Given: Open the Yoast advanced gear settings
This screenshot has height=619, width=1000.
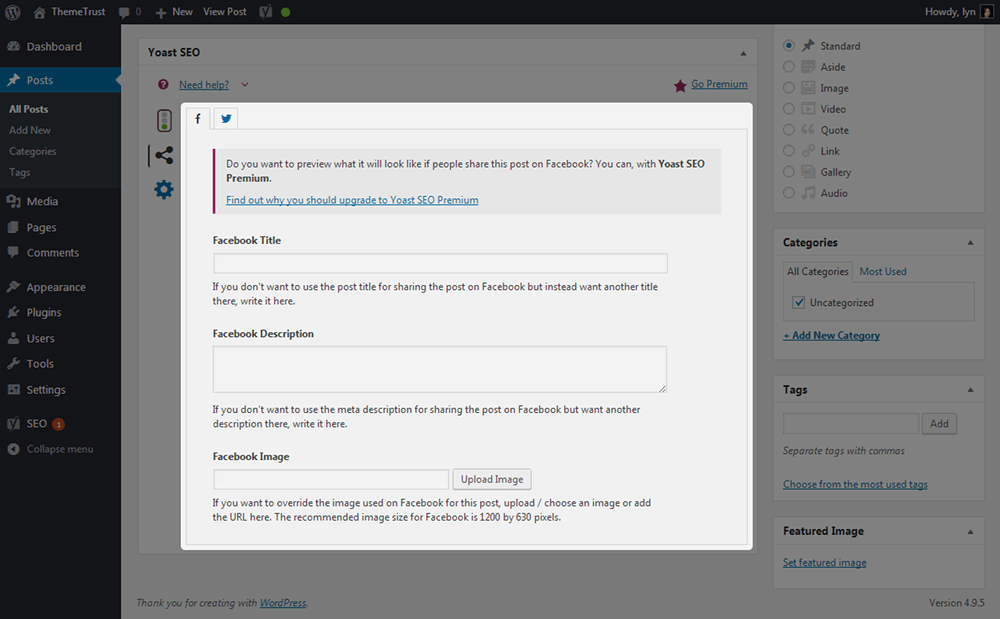Looking at the screenshot, I should [163, 189].
